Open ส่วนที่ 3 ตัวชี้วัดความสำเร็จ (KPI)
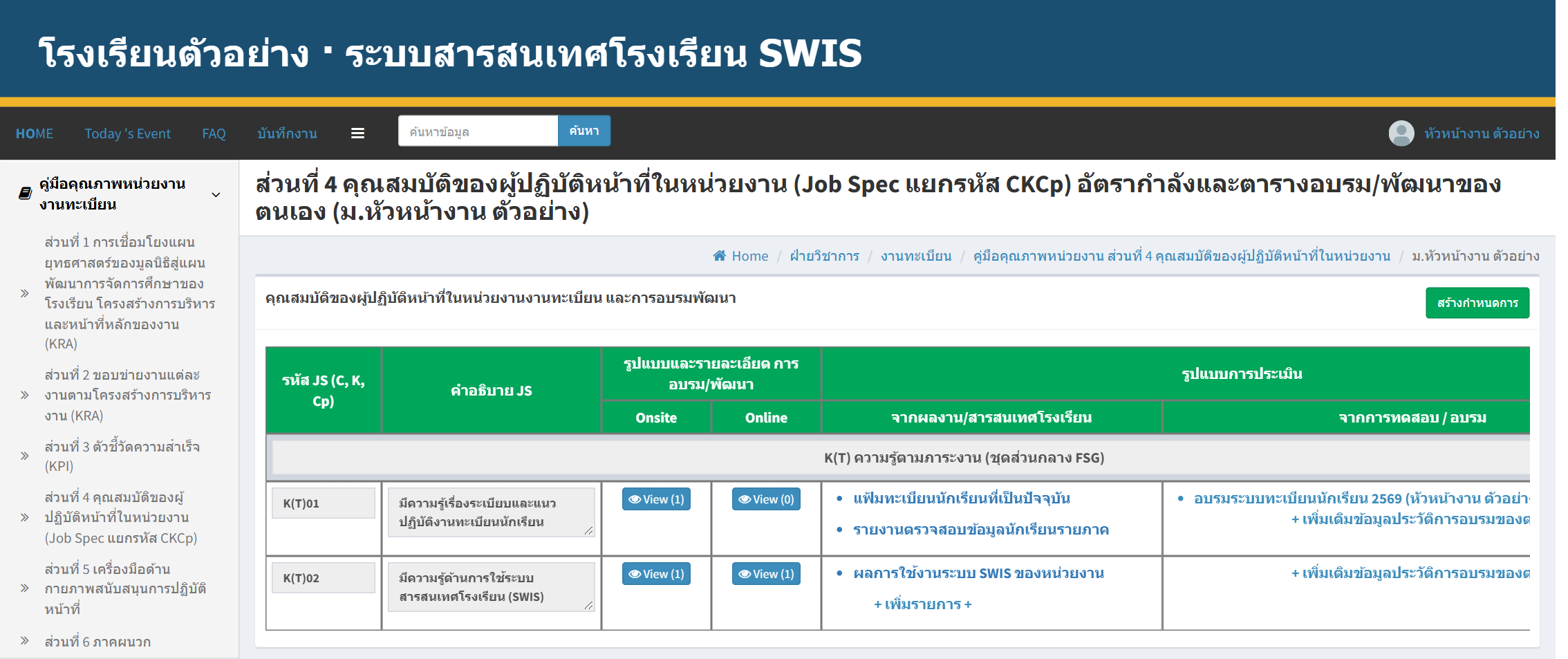 coord(122,456)
